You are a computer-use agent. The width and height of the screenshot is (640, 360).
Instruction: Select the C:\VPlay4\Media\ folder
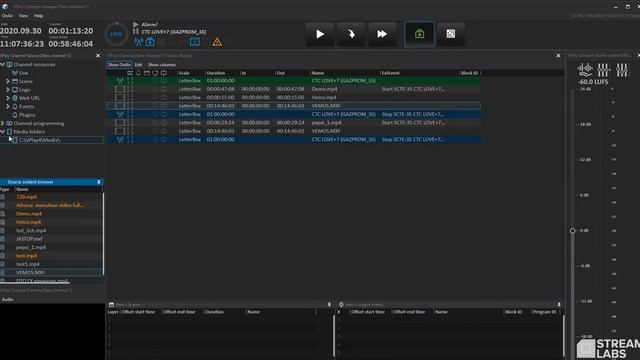tap(40, 140)
